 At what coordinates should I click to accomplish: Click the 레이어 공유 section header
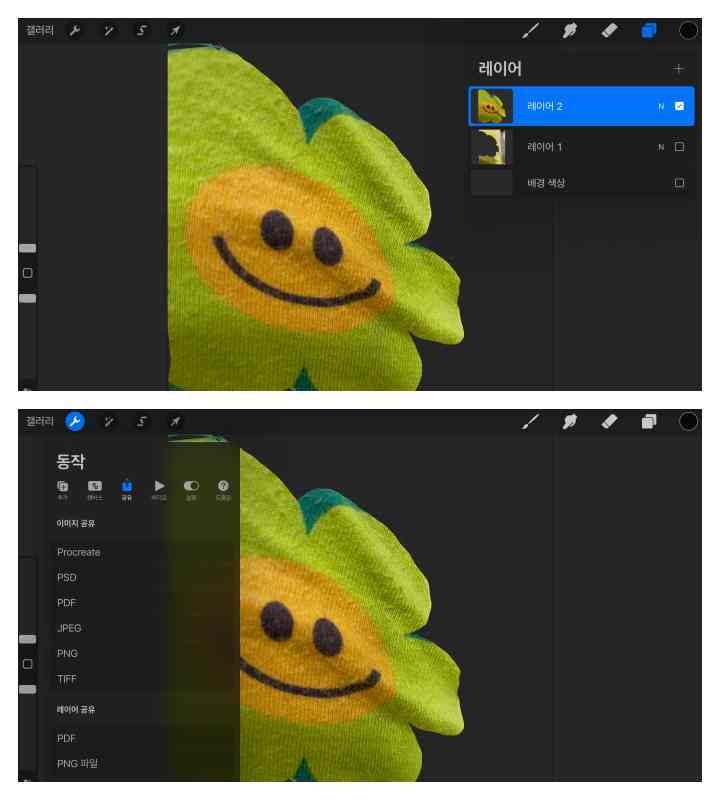tap(76, 710)
